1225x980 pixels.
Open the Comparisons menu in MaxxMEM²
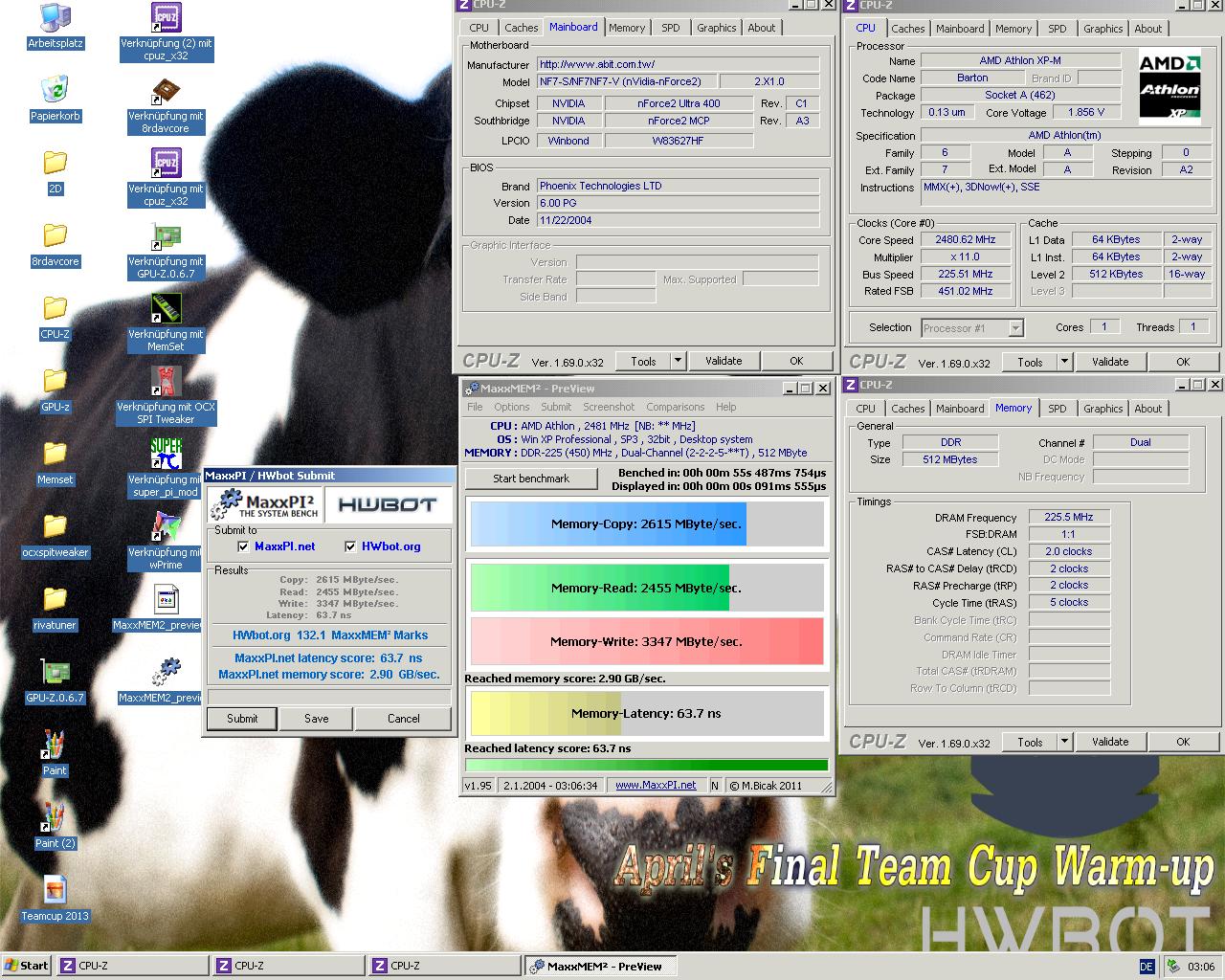(675, 407)
